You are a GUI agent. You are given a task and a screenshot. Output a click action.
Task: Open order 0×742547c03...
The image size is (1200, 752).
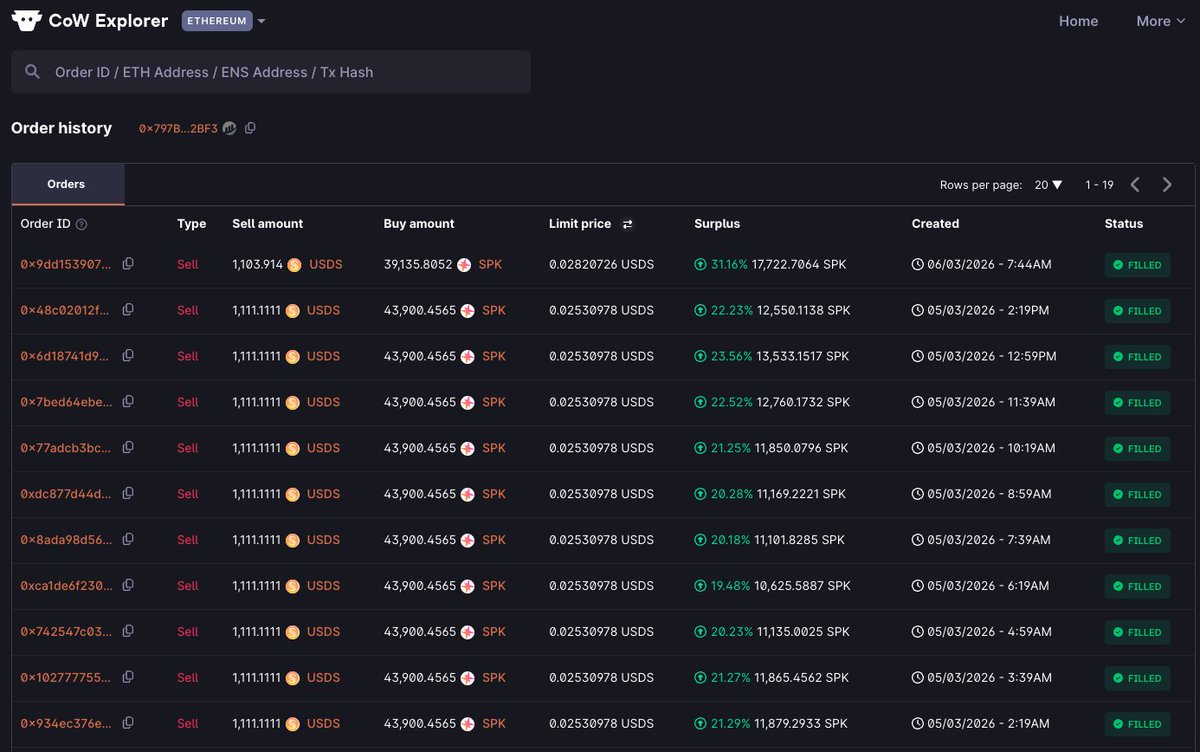[66, 632]
